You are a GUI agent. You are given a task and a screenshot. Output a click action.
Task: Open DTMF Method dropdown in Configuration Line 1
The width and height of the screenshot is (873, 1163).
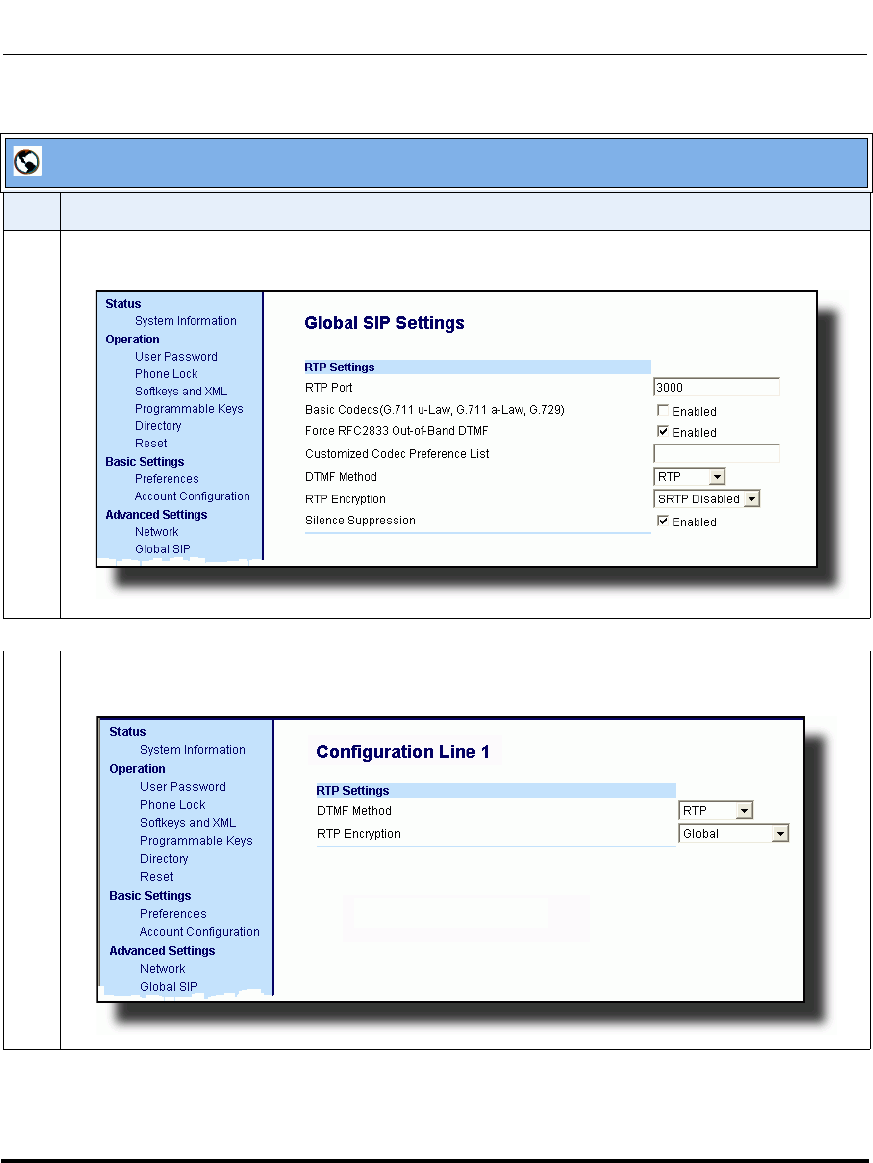click(x=716, y=811)
